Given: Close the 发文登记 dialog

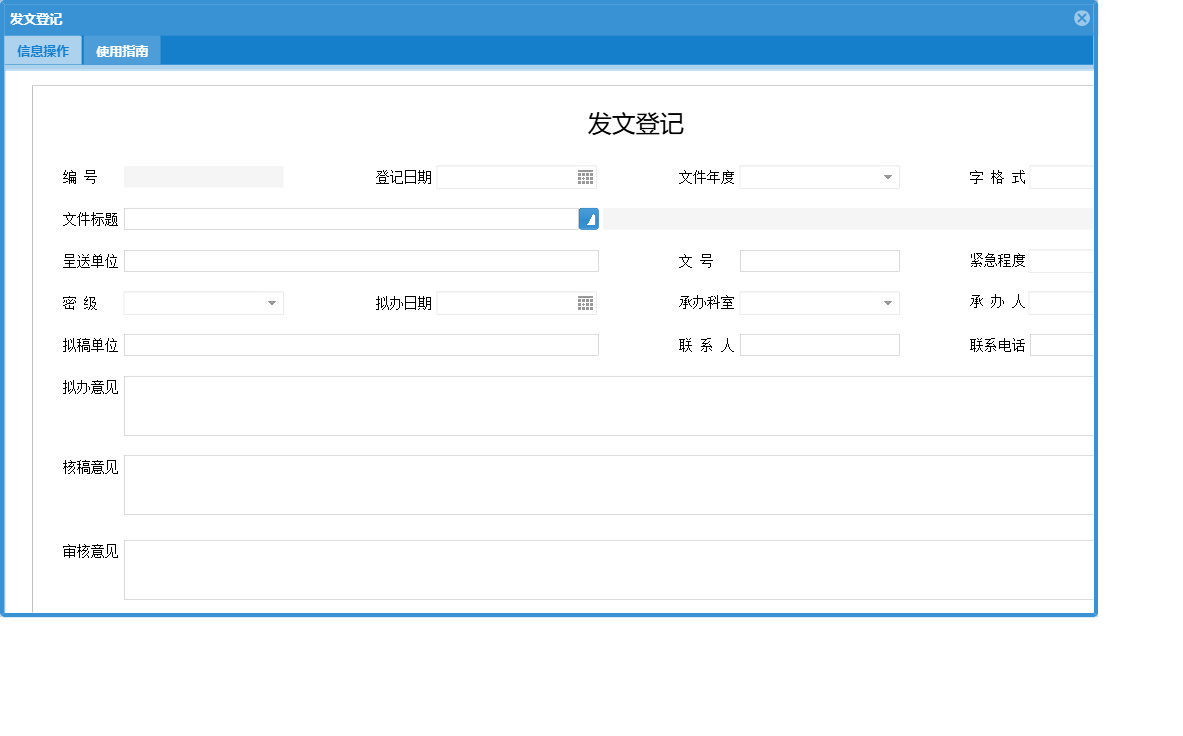Looking at the screenshot, I should tap(1081, 17).
